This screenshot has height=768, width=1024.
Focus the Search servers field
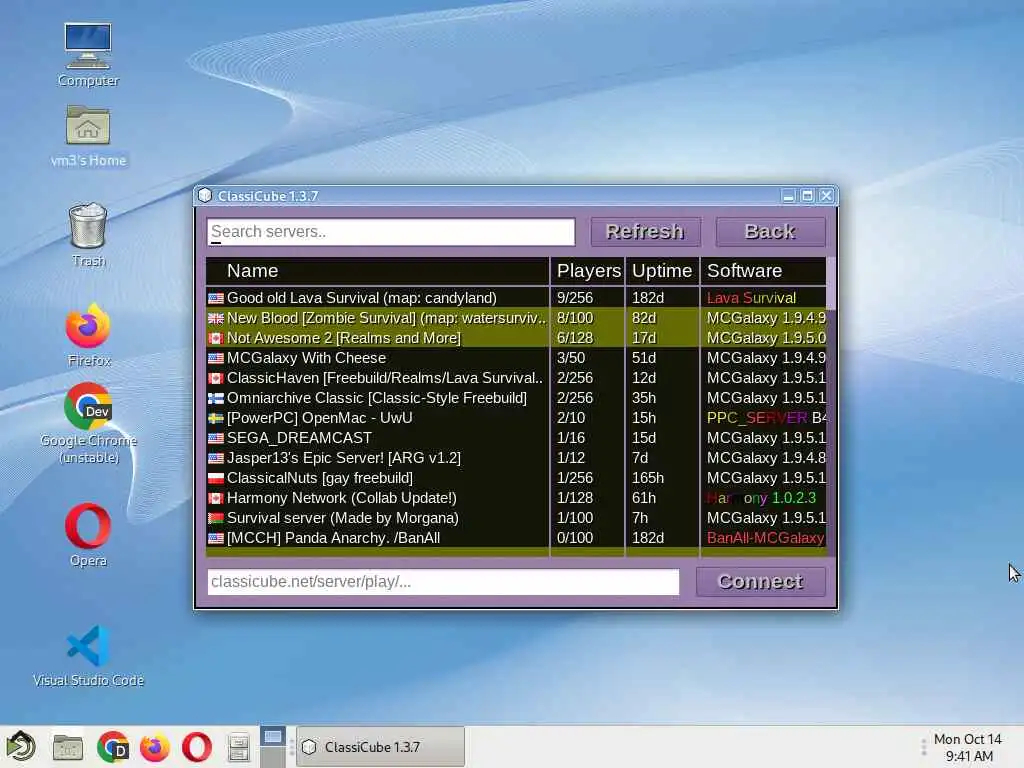pyautogui.click(x=391, y=232)
